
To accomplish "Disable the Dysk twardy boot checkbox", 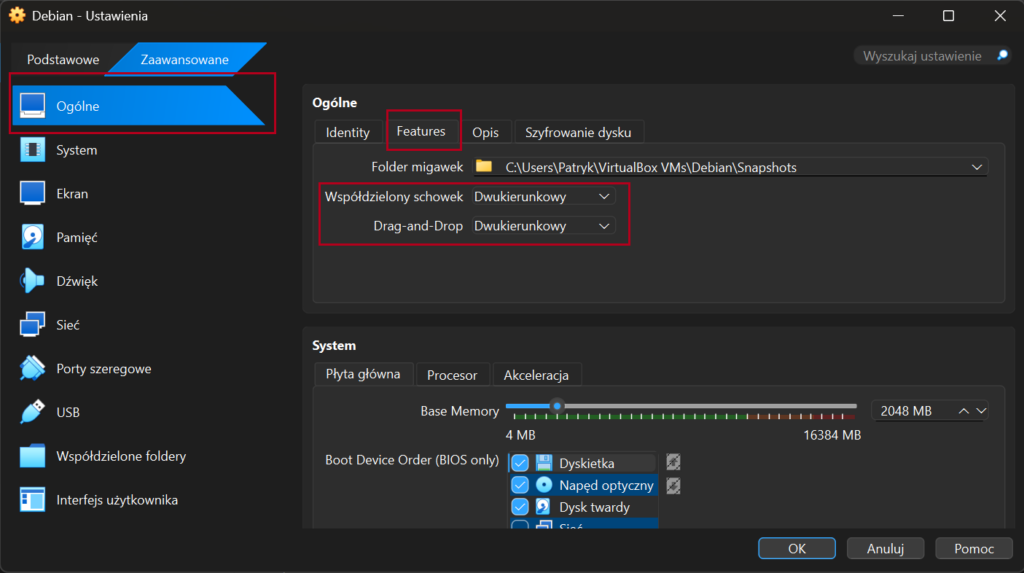I will 520,507.
